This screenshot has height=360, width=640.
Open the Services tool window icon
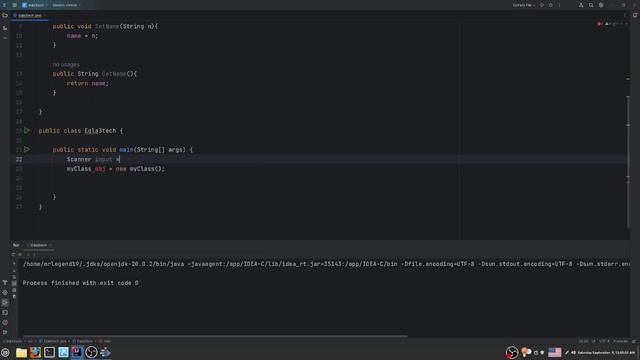coord(5,293)
